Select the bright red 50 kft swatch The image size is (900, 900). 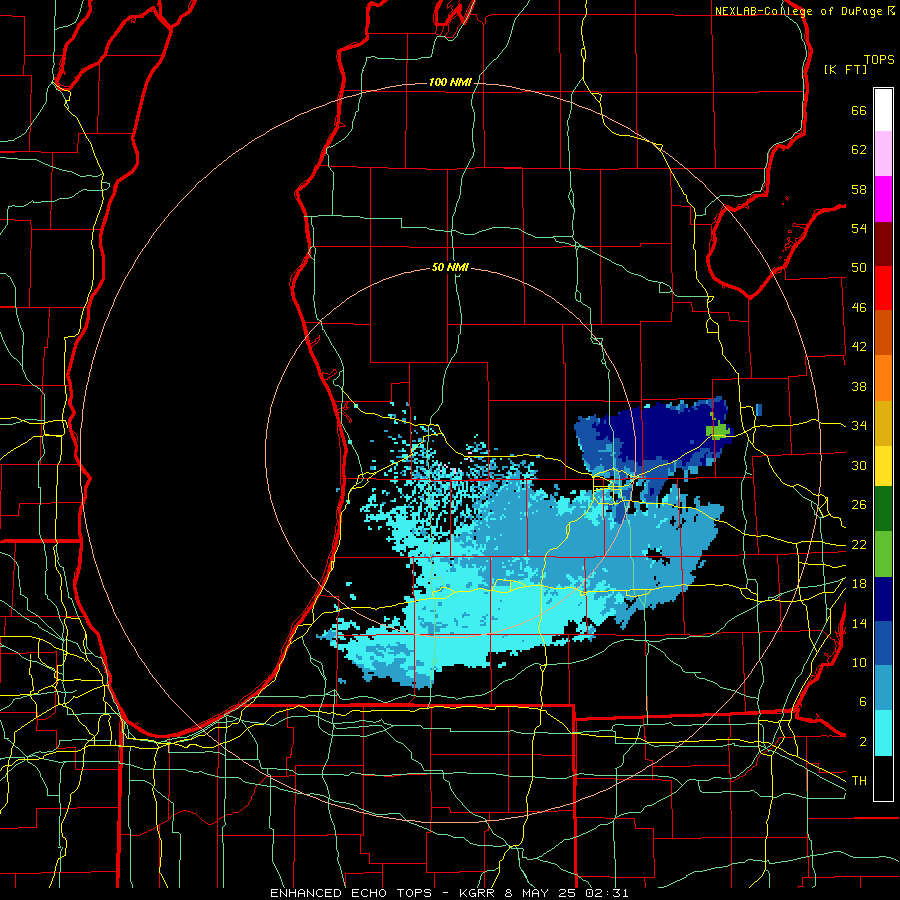[x=883, y=288]
